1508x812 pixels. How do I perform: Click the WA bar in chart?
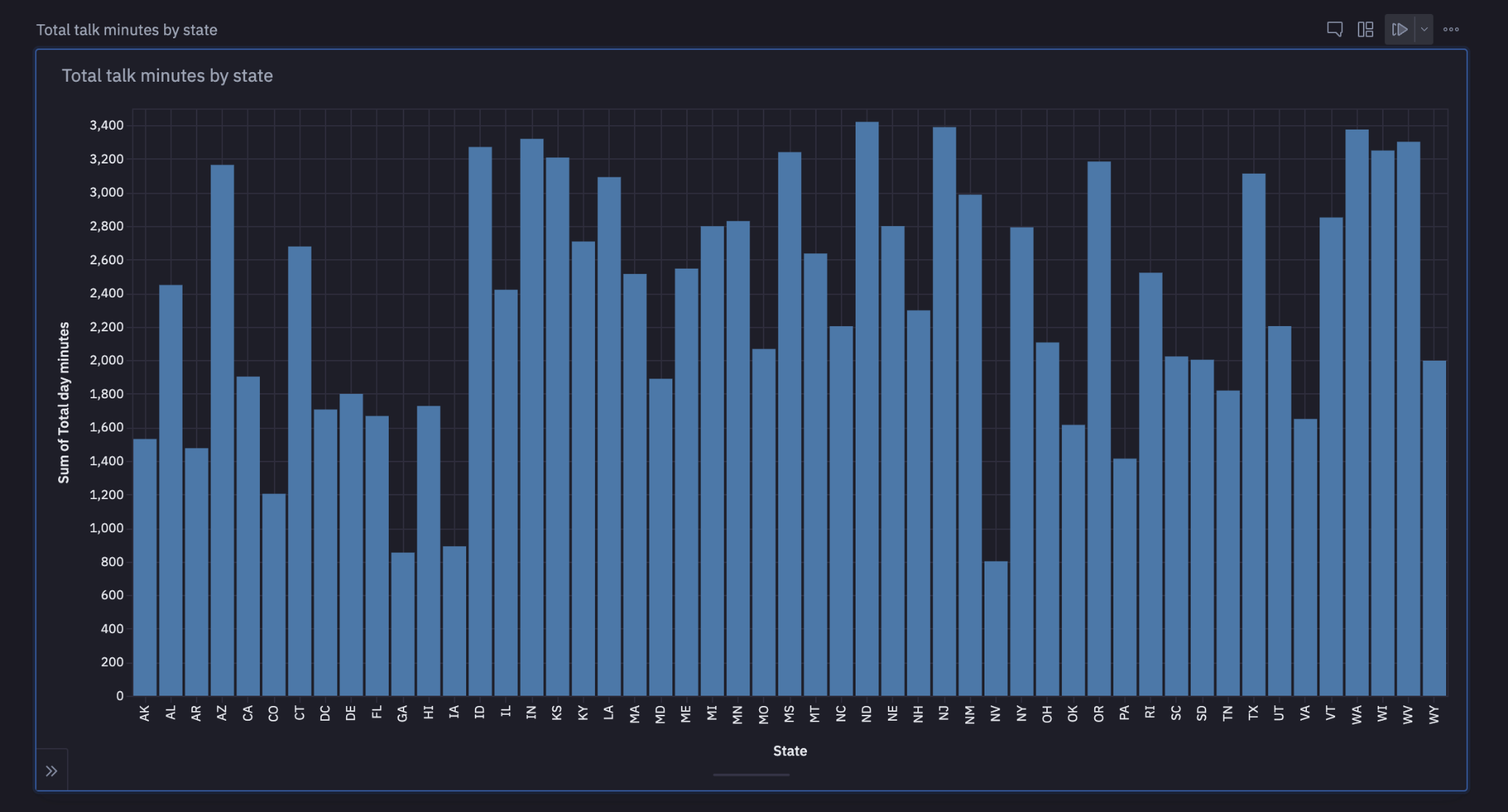tap(1356, 412)
